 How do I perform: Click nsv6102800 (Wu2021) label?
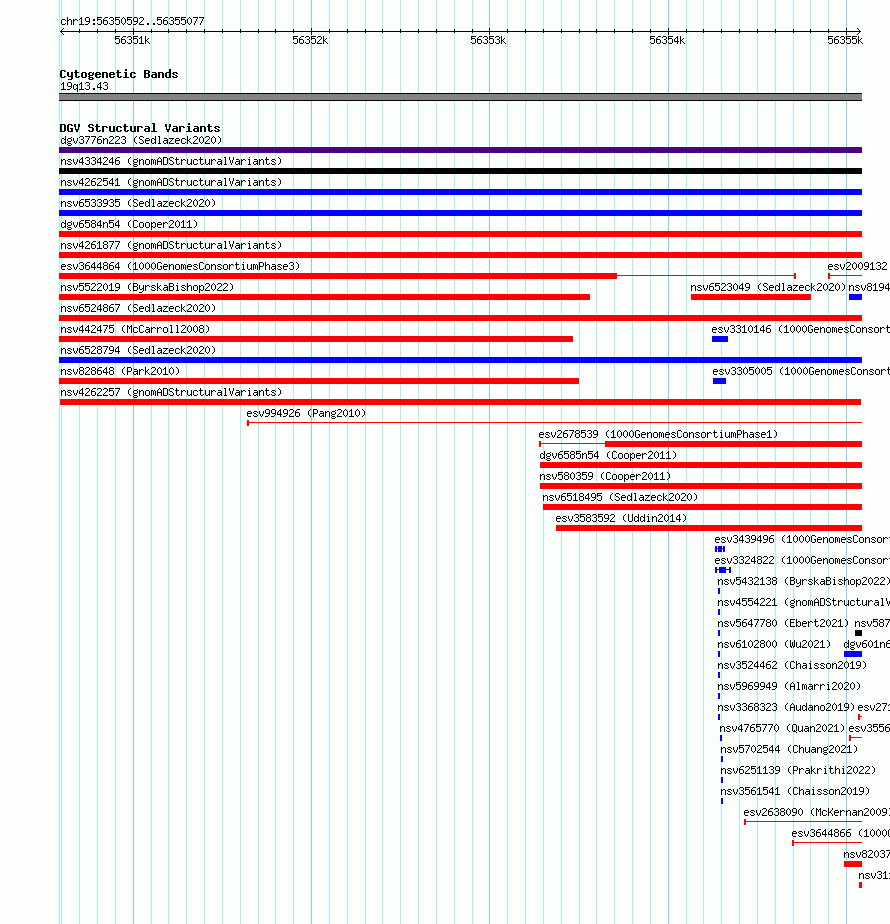tap(774, 645)
